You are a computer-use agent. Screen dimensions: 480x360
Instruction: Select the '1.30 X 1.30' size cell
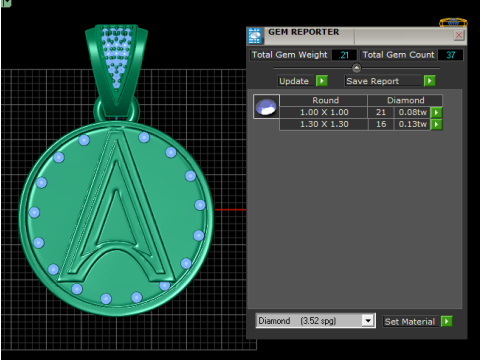[324, 124]
